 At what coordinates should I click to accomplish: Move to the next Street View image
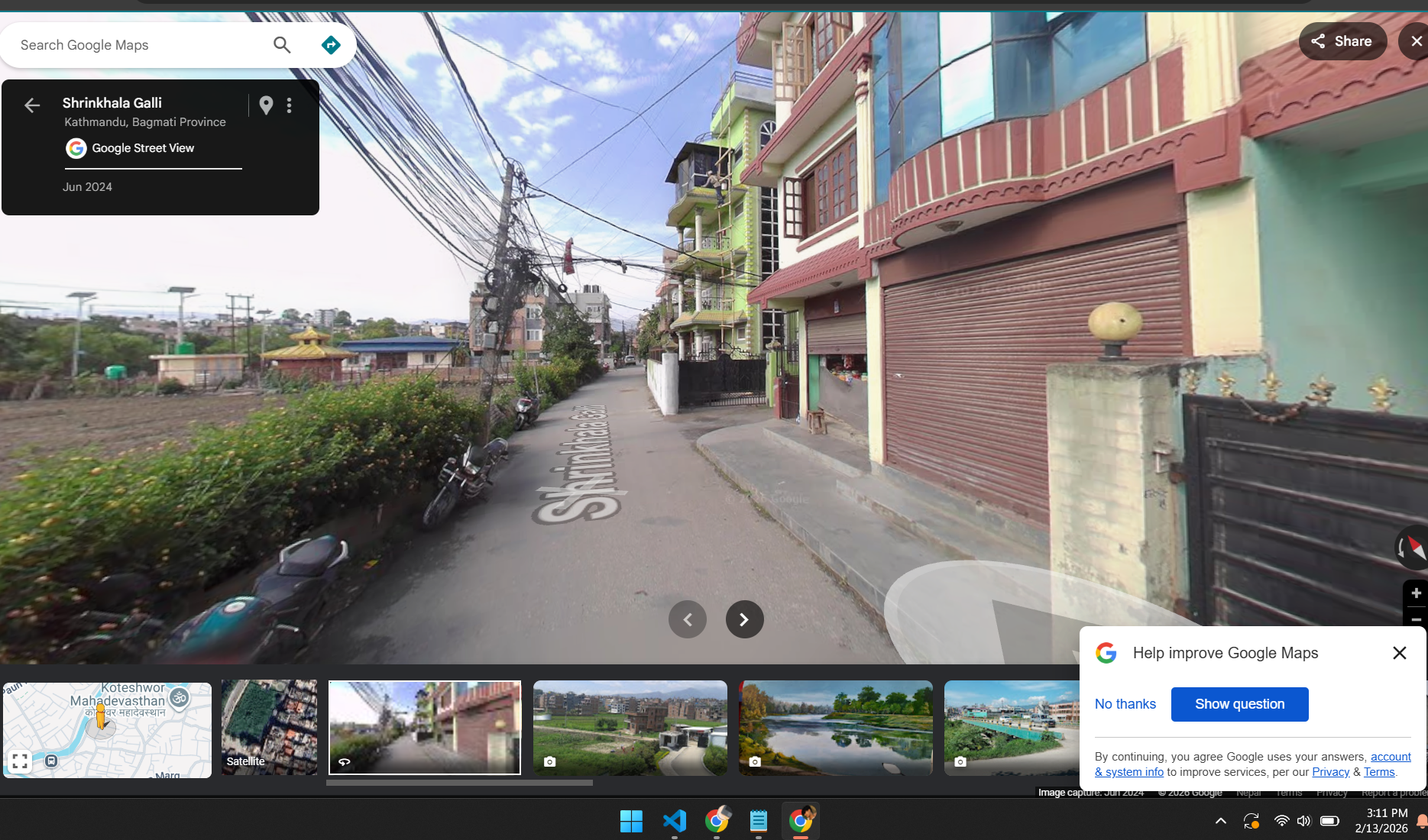(x=744, y=619)
